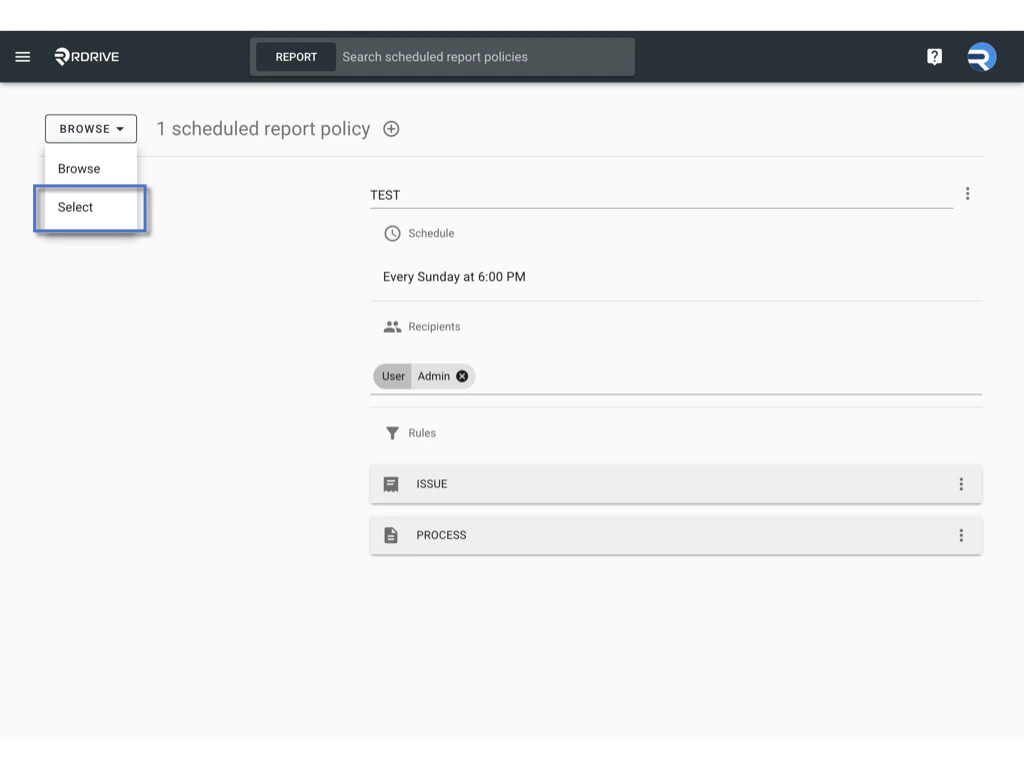Remove the Admin recipient chip
This screenshot has width=1024, height=768.
(461, 376)
